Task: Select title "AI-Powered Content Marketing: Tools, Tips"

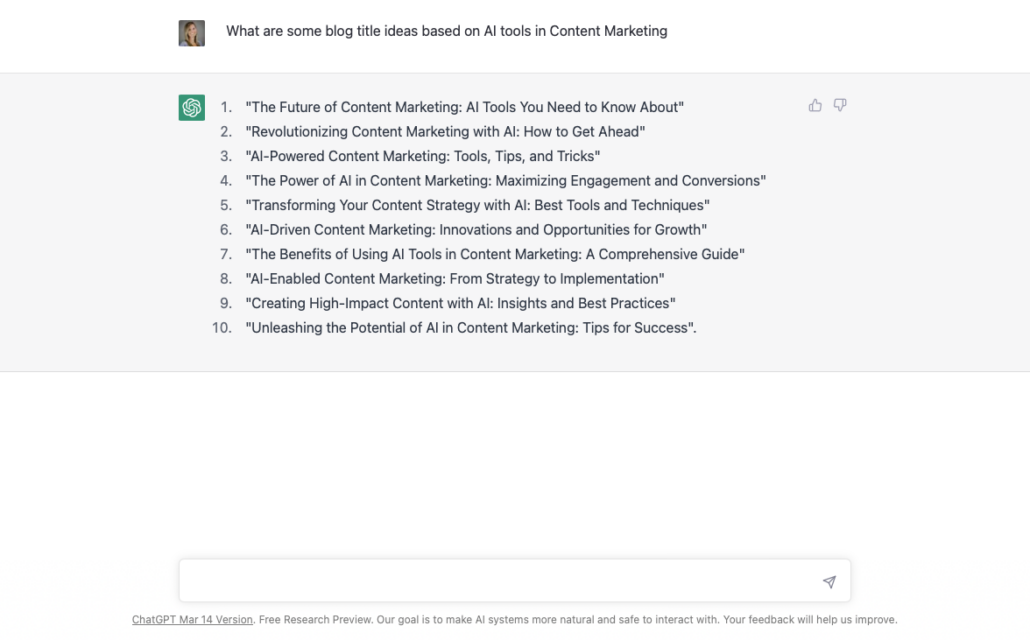Action: click(x=422, y=156)
